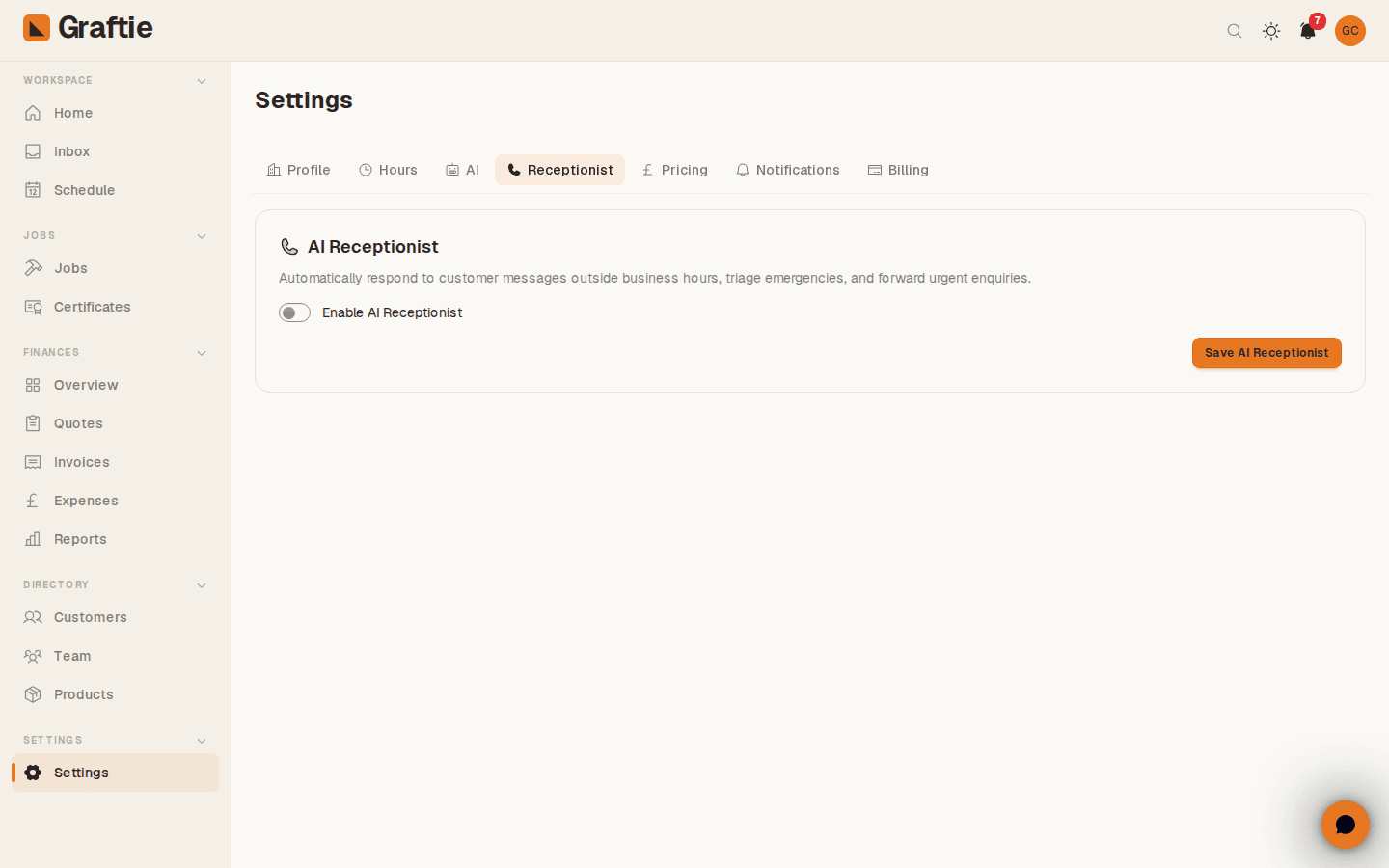Click the phone icon beside AI Receptionist heading
Image resolution: width=1389 pixels, height=868 pixels.
[x=288, y=247]
